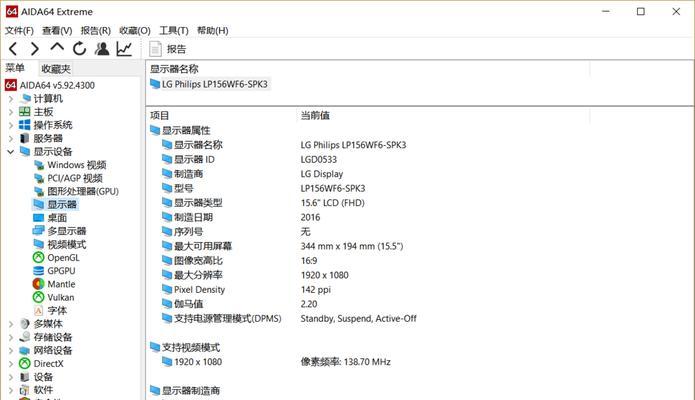Viewport: 695px width, 400px height.
Task: Select 视频模式 in the tree
Action: click(x=66, y=244)
